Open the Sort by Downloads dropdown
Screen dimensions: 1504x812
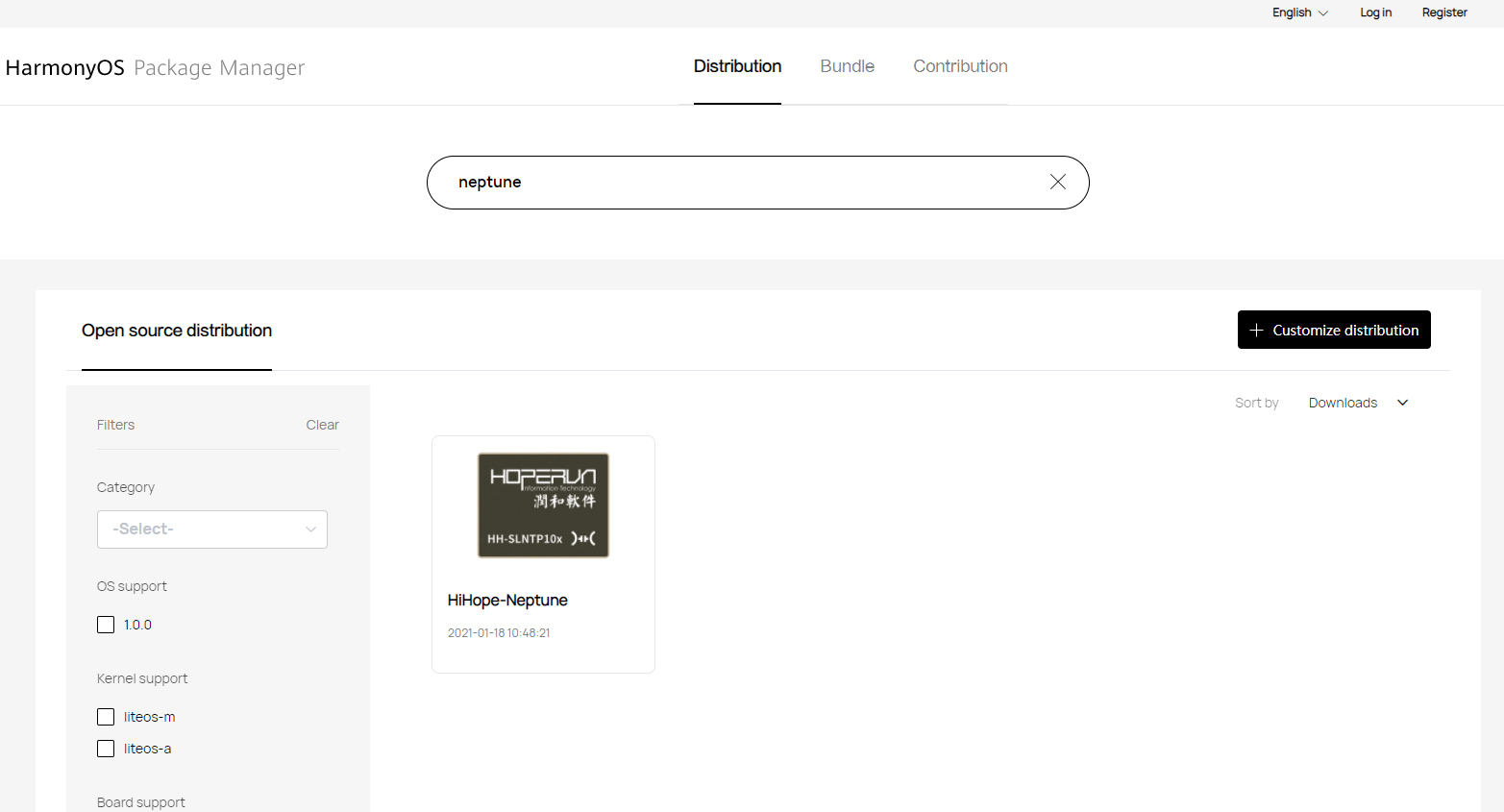pos(1357,403)
